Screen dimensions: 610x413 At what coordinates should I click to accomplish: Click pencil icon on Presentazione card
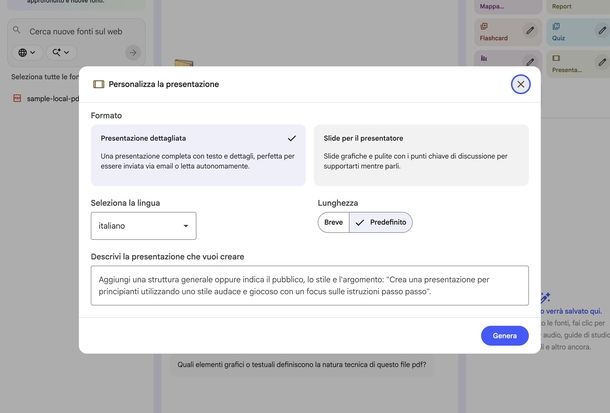click(602, 64)
